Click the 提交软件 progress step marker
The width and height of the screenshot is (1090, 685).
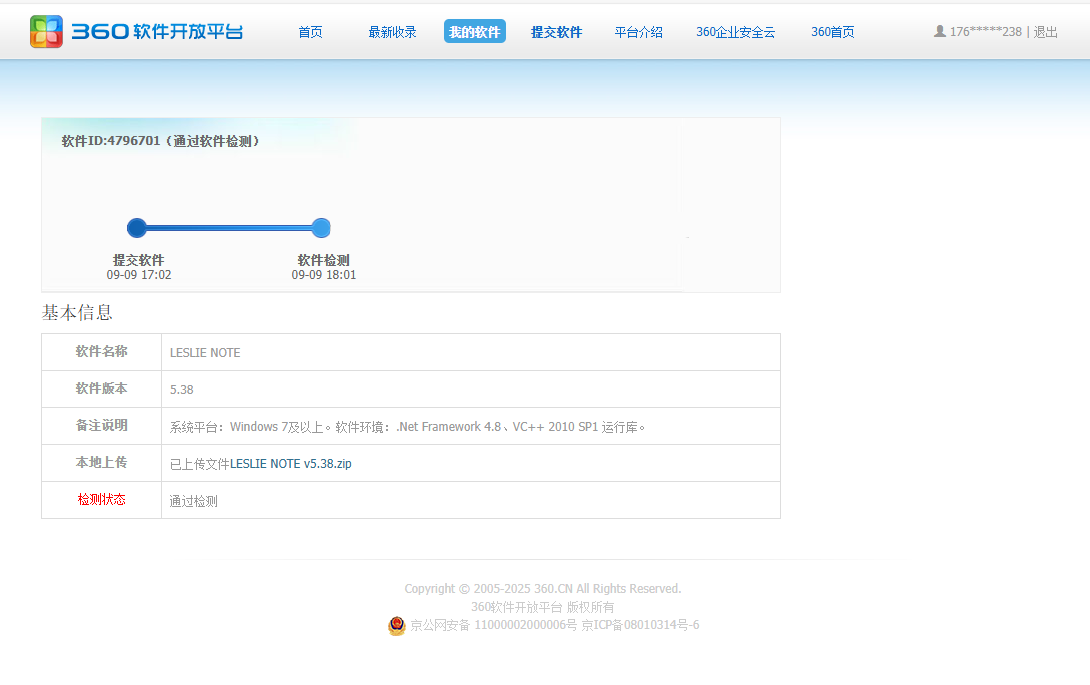coord(137,227)
